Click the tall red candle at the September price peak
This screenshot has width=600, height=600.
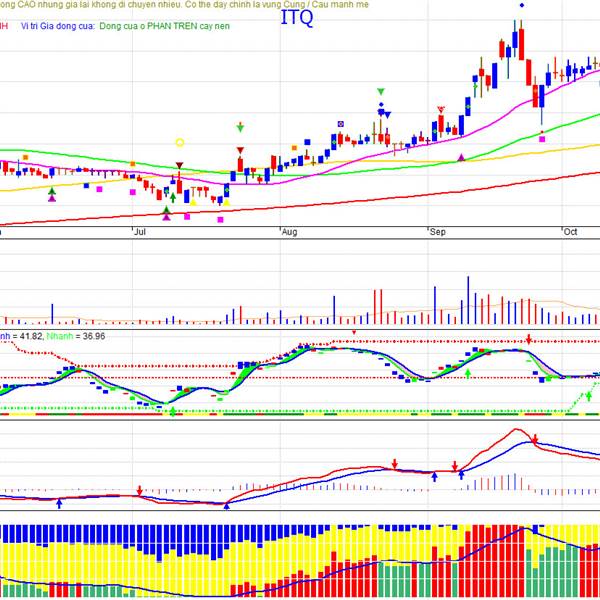[521, 44]
